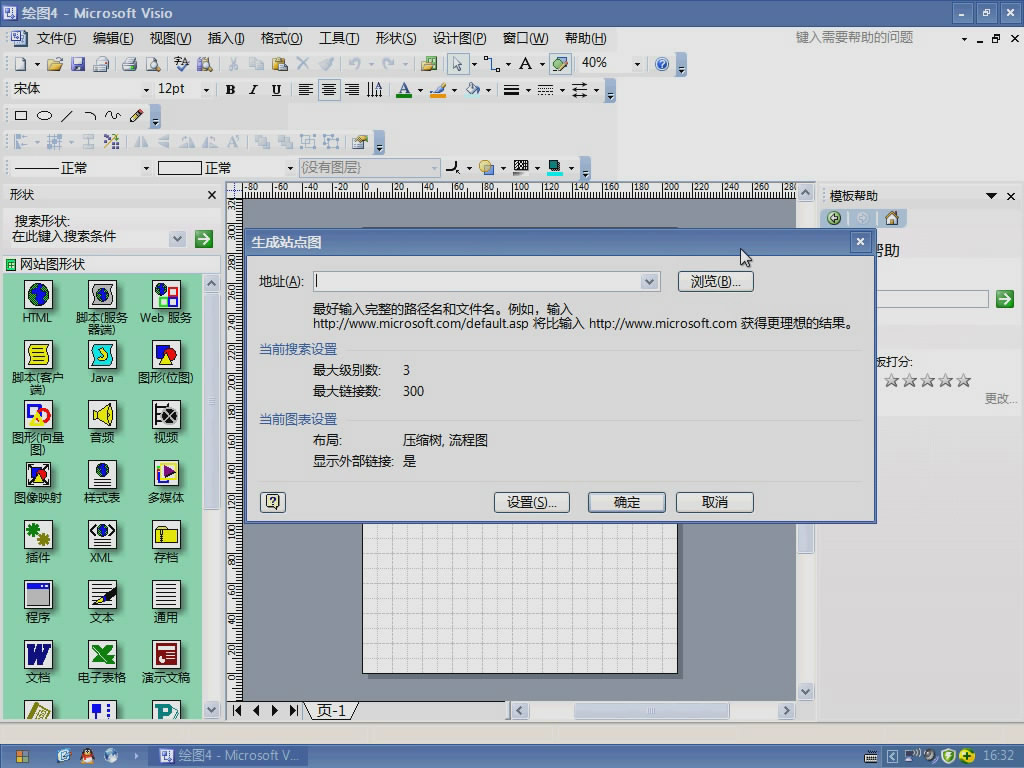The height and width of the screenshot is (768, 1024).
Task: Toggle the Pointer tool button
Action: click(457, 64)
